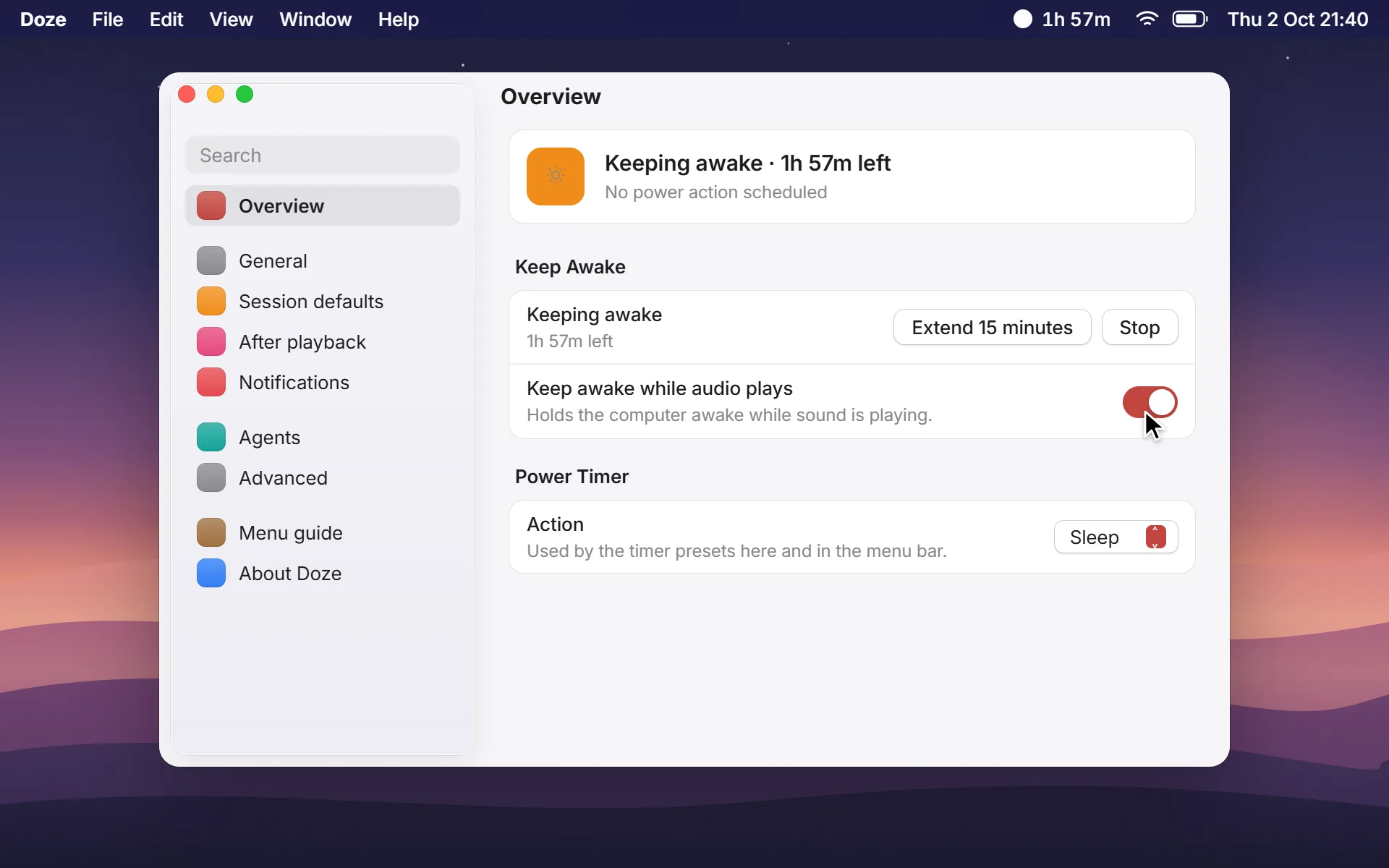
Task: Open the Doze menu bar timer icon
Action: 1022,20
